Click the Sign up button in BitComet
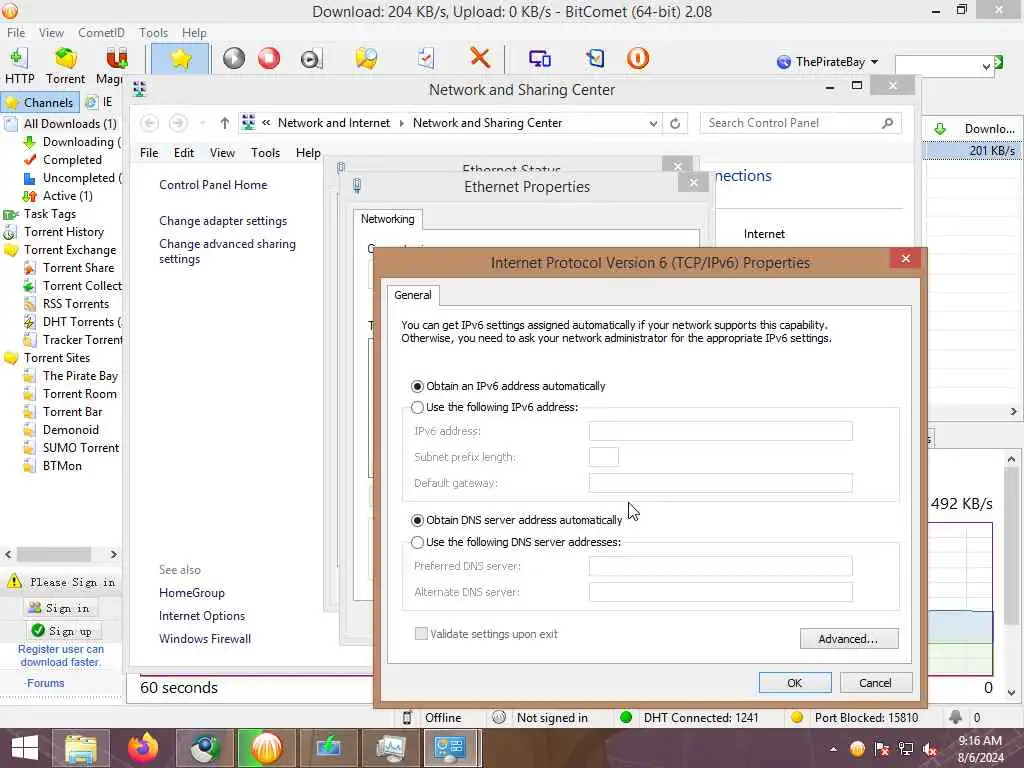This screenshot has height=768, width=1024. pos(65,631)
